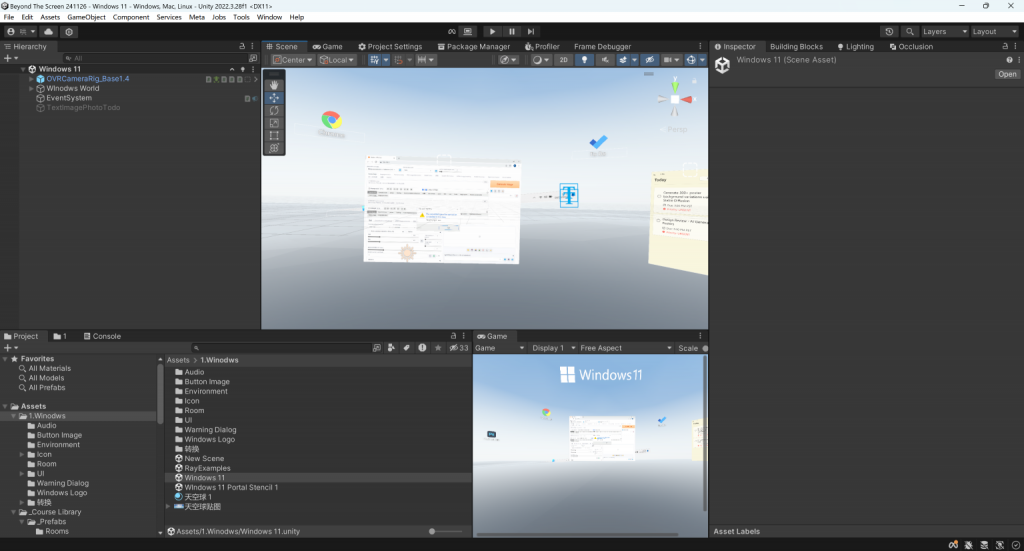Viewport: 1024px width, 551px height.
Task: Focus the Hierarchy search field
Action: pyautogui.click(x=154, y=58)
